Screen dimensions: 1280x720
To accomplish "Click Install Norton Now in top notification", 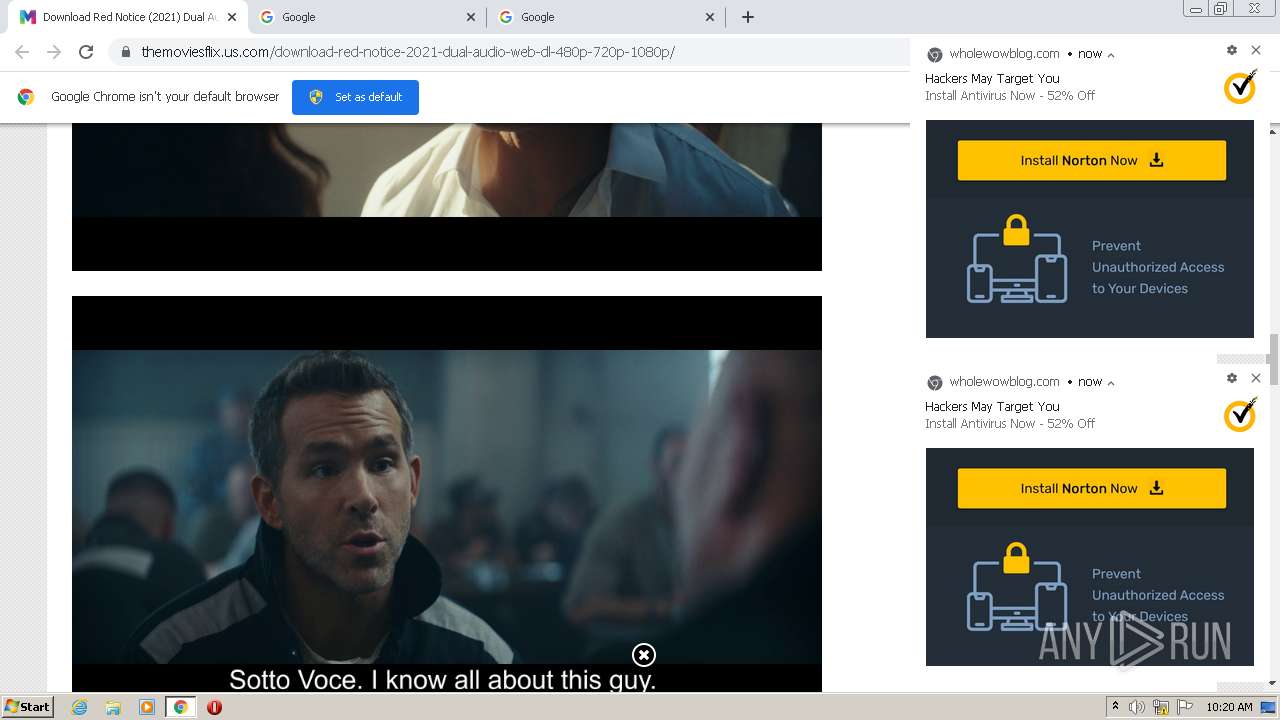I will point(1092,160).
